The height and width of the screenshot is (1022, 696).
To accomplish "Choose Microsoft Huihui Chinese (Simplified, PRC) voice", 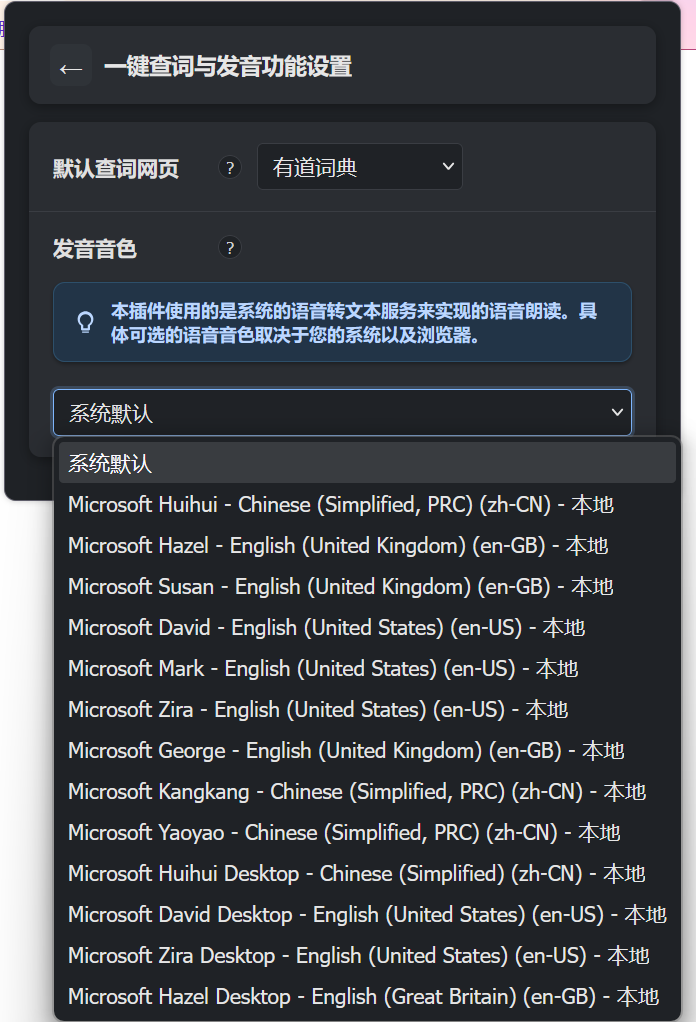I will (367, 504).
